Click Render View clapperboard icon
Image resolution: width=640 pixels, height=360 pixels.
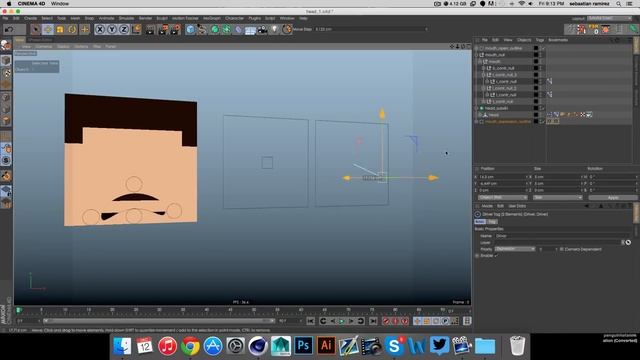click(x=151, y=29)
